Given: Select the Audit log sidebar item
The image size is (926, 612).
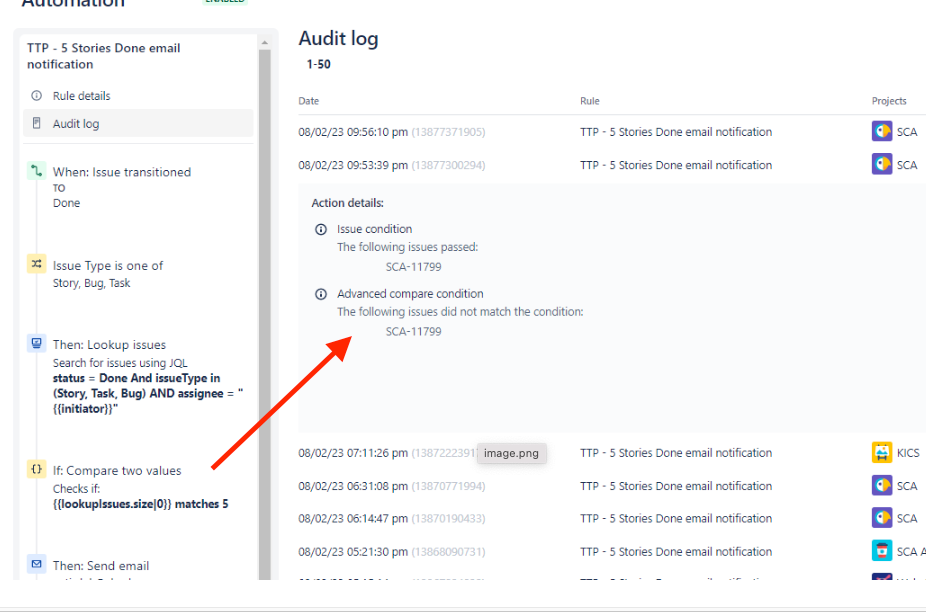Looking at the screenshot, I should coord(138,123).
